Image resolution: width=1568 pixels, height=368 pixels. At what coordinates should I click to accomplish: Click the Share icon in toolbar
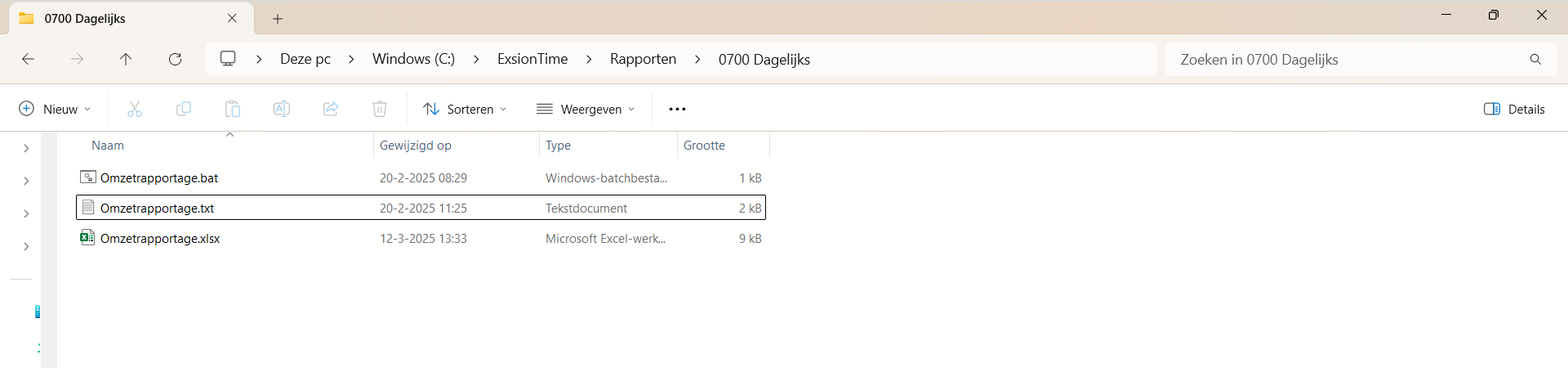[x=331, y=109]
